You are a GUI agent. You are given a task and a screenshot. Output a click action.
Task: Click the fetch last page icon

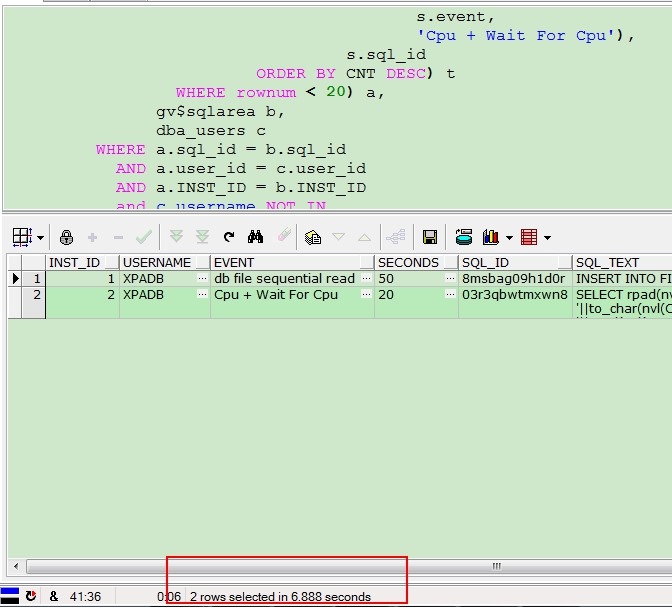tap(202, 237)
